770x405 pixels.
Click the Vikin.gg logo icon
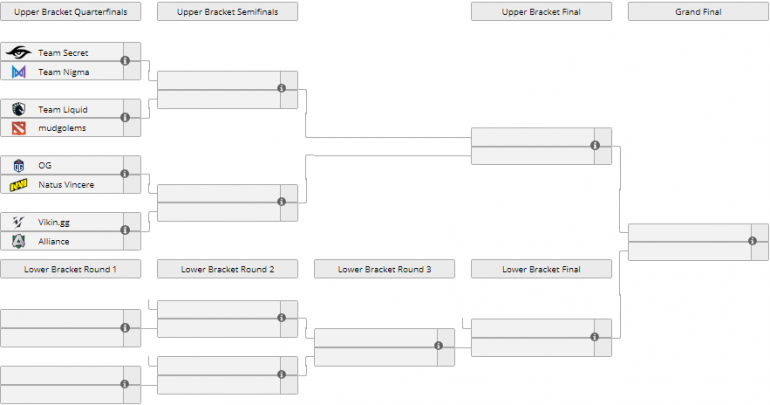click(19, 222)
